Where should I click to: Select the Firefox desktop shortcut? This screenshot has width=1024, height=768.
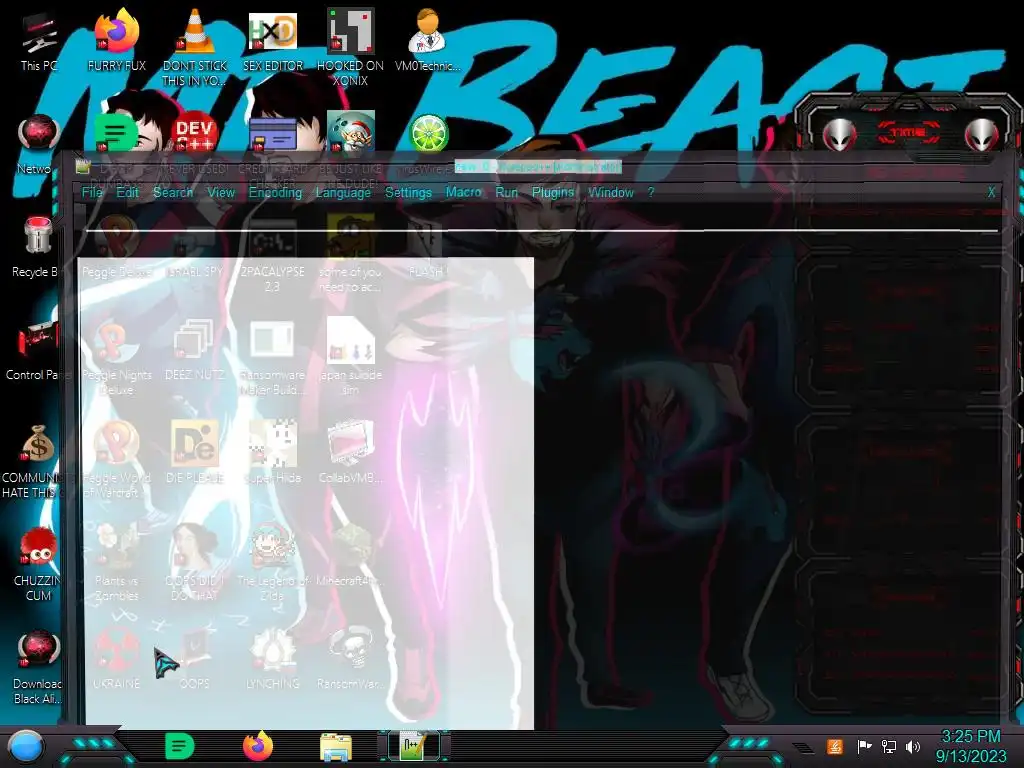tap(117, 41)
